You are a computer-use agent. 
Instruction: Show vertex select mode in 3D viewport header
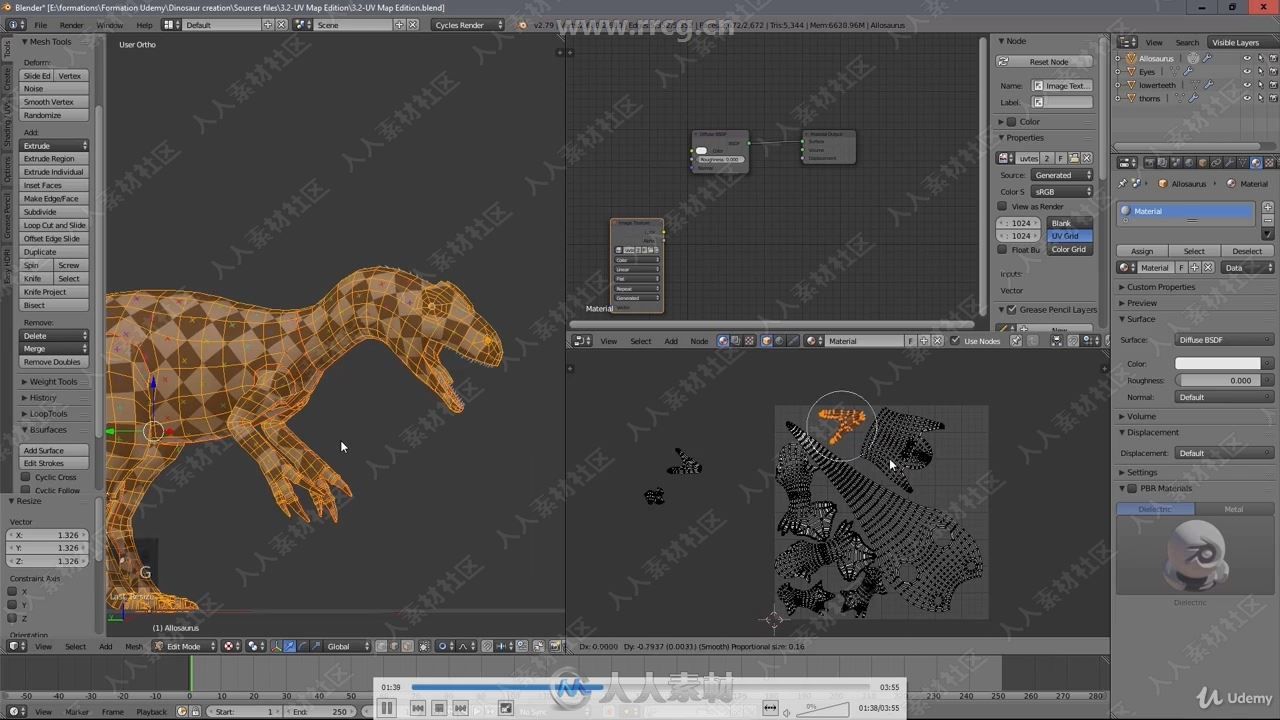[380, 646]
